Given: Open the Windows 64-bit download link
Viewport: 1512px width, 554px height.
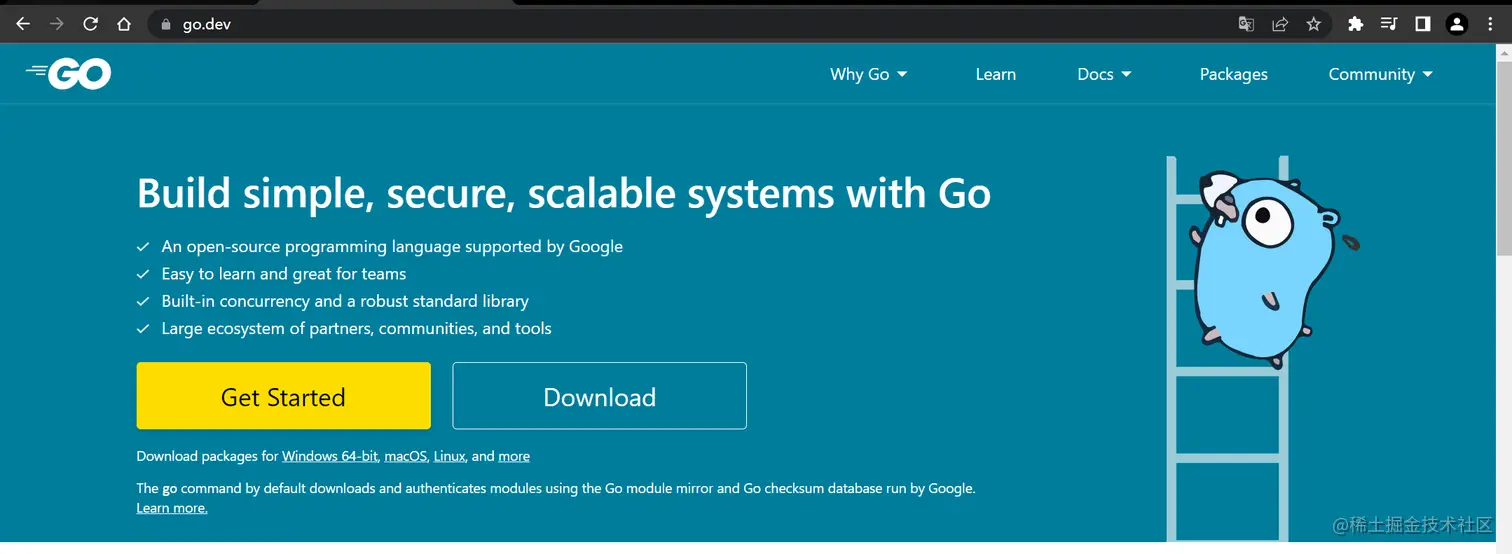Looking at the screenshot, I should [329, 456].
